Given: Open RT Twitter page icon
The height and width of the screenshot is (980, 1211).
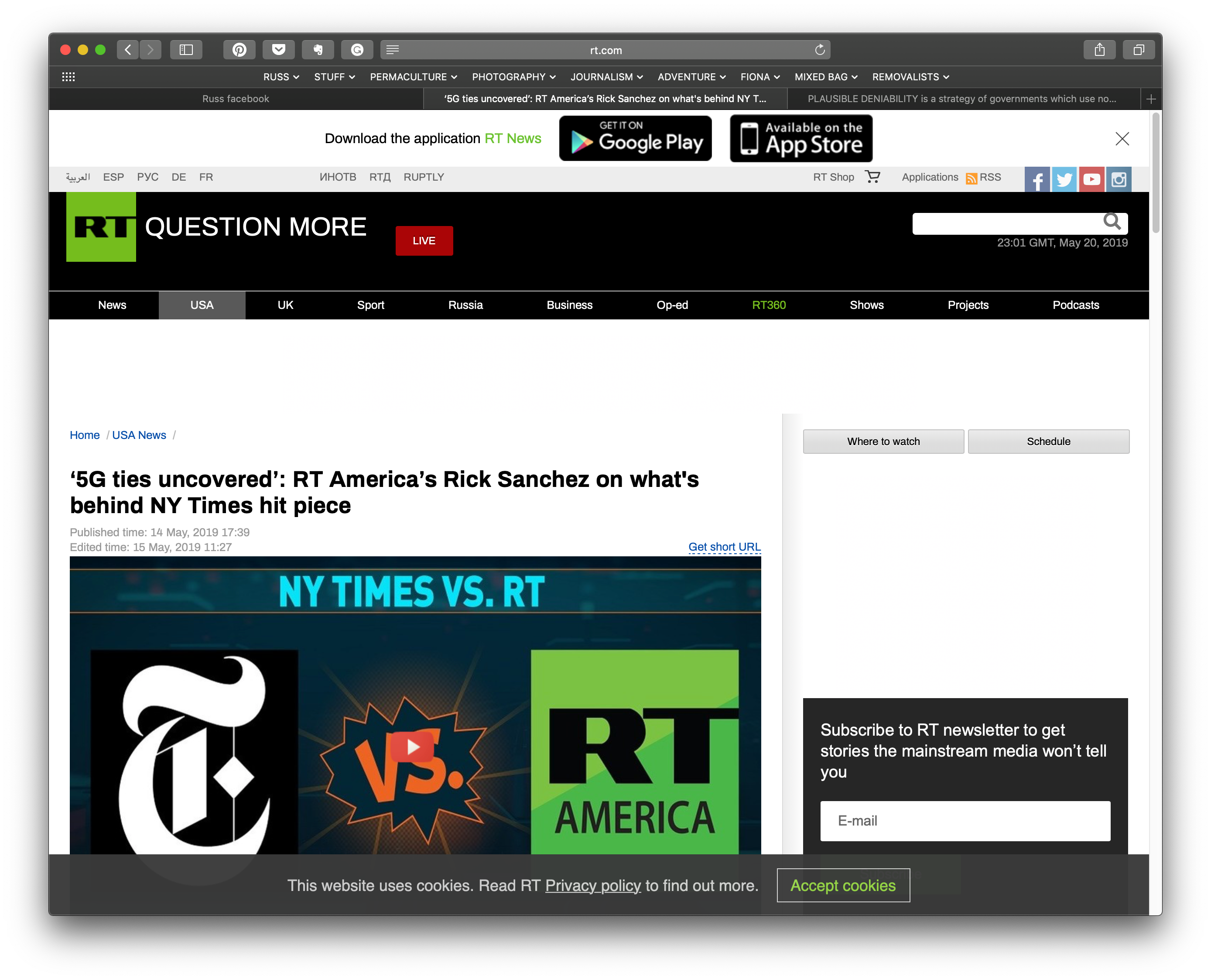Looking at the screenshot, I should (x=1064, y=179).
